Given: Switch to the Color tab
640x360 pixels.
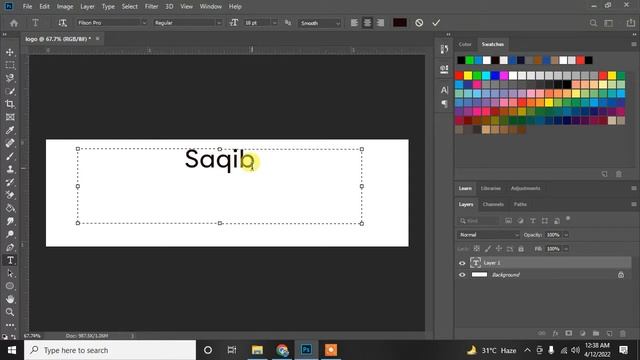Looking at the screenshot, I should pos(464,44).
